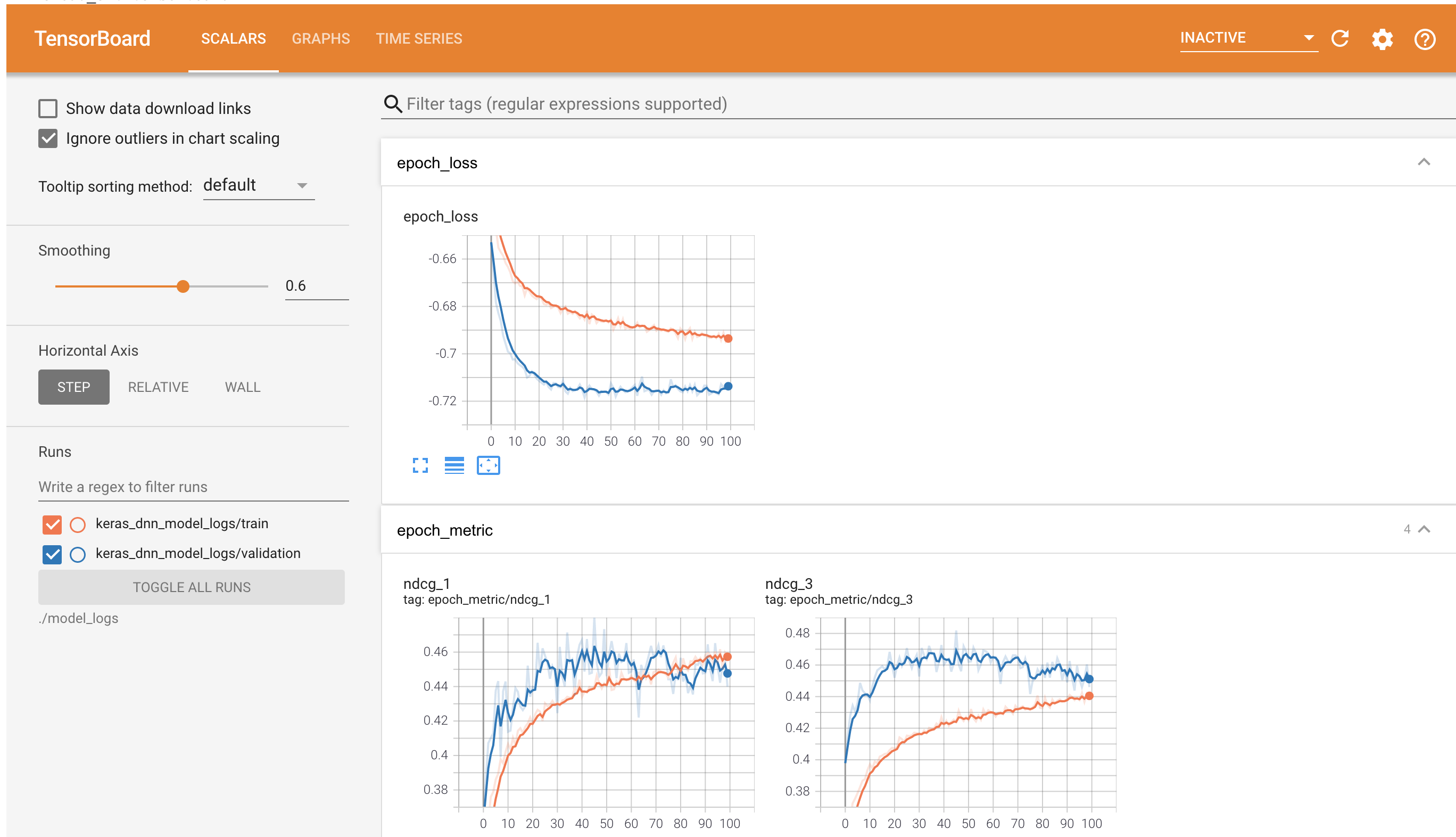Click the TensorBoard refresh icon

1340,38
